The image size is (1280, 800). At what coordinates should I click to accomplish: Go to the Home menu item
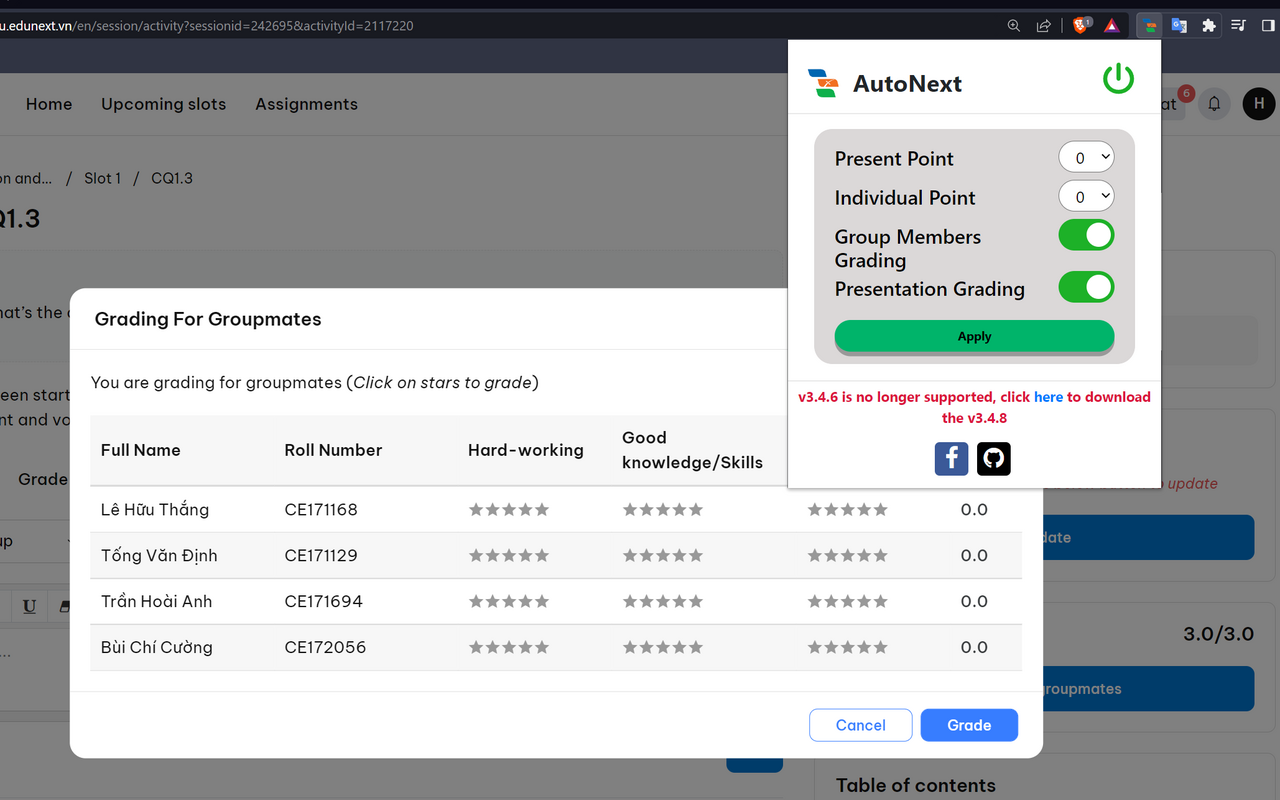[48, 104]
